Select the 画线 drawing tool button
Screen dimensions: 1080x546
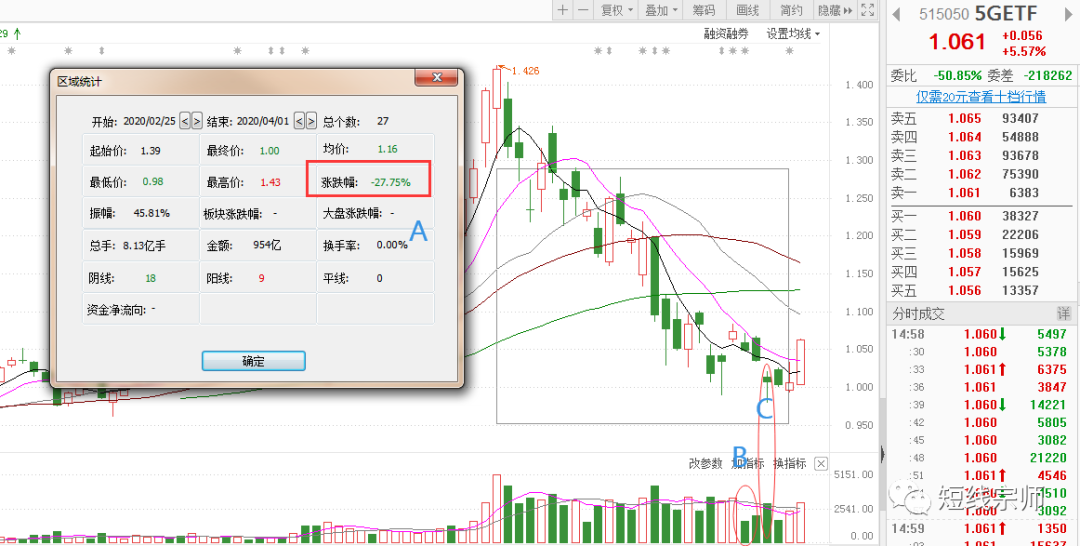point(747,10)
